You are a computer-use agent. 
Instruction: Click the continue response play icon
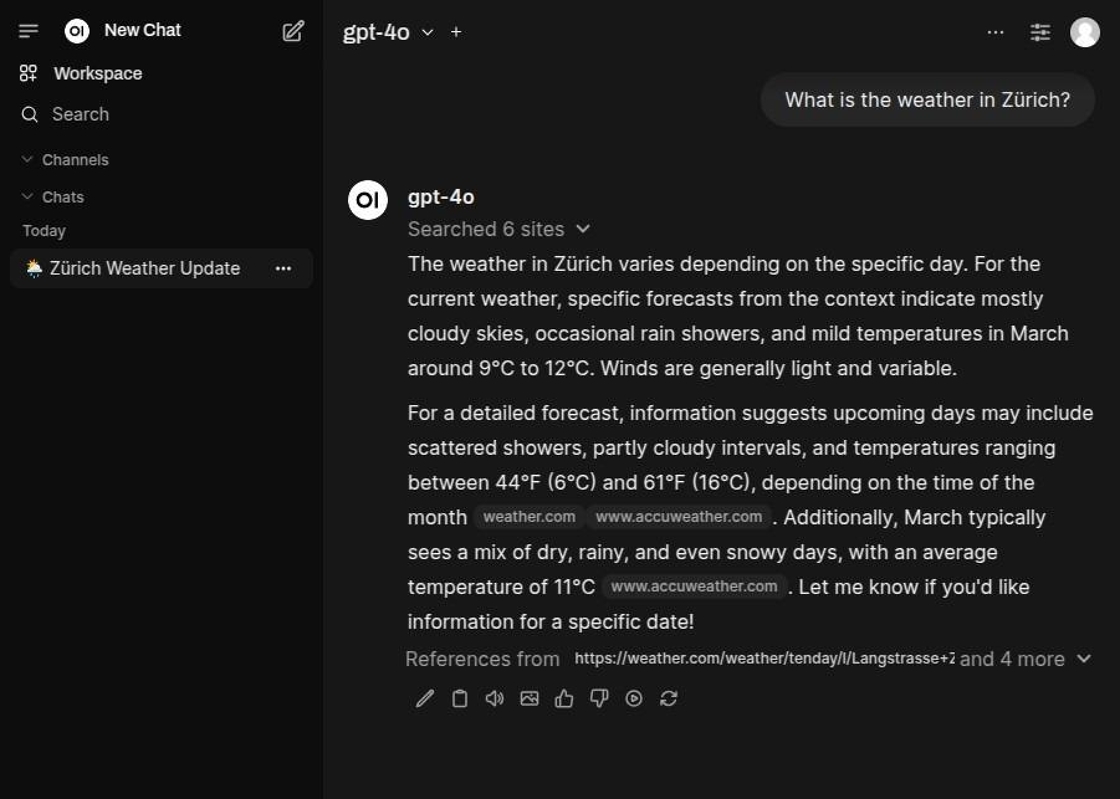coord(634,699)
